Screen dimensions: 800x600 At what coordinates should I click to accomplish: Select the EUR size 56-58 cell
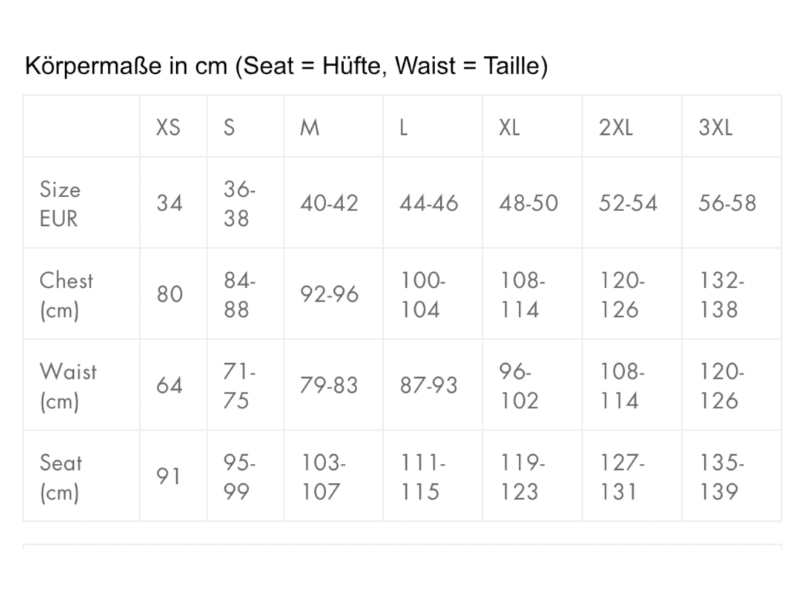coord(727,204)
